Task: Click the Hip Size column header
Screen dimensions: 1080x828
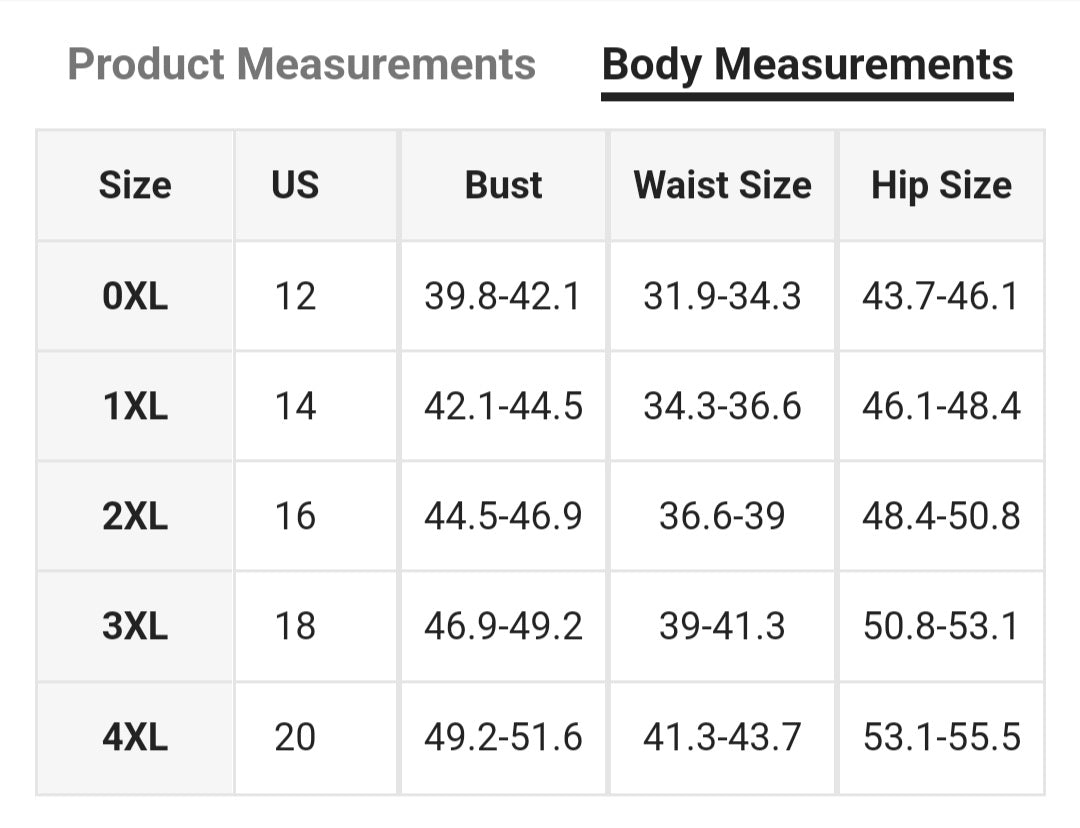Action: [x=941, y=185]
